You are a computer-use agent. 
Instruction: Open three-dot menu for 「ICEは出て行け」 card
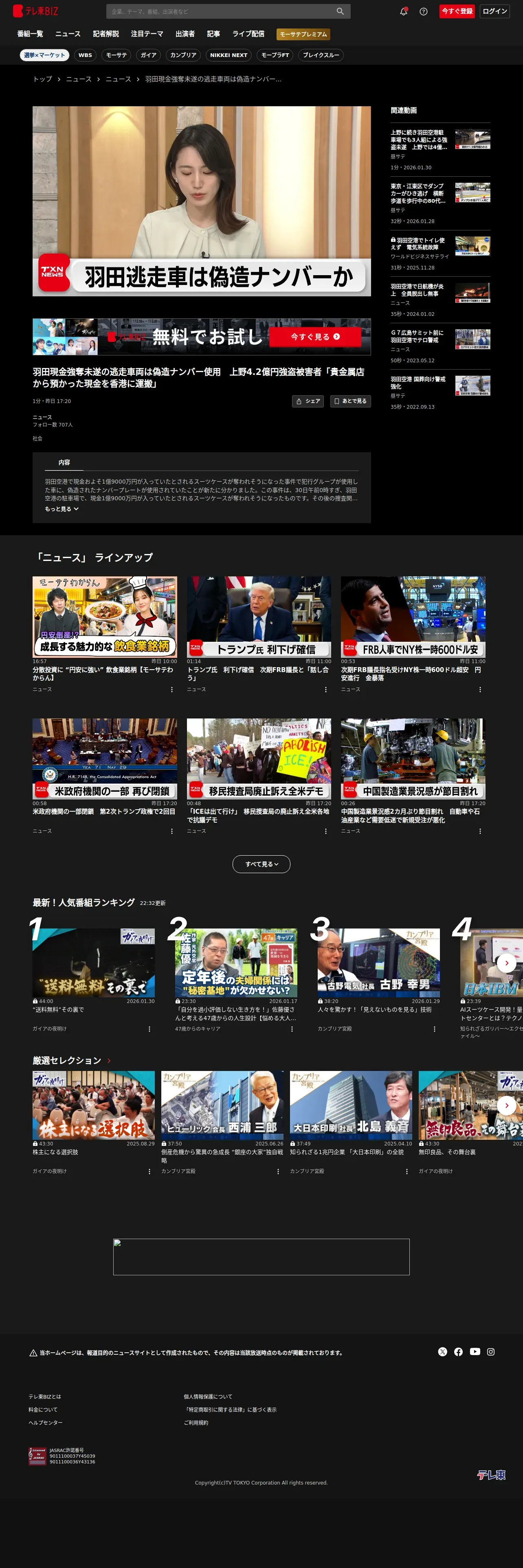pos(326,831)
